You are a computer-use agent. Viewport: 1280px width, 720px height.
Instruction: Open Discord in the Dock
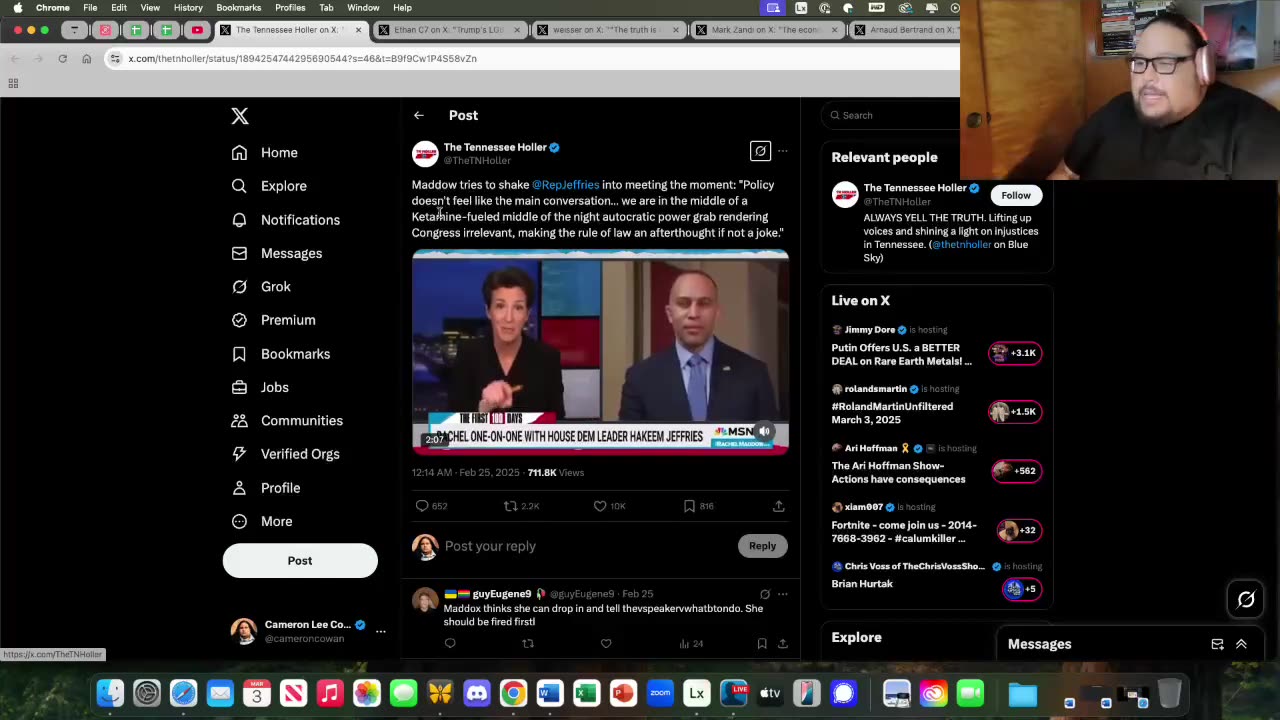477,693
